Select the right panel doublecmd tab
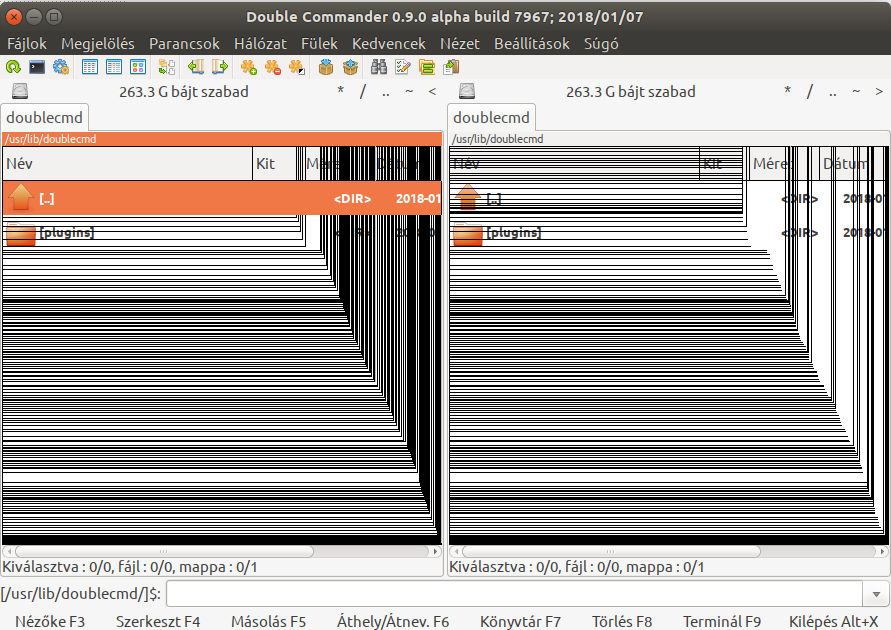 coord(491,118)
